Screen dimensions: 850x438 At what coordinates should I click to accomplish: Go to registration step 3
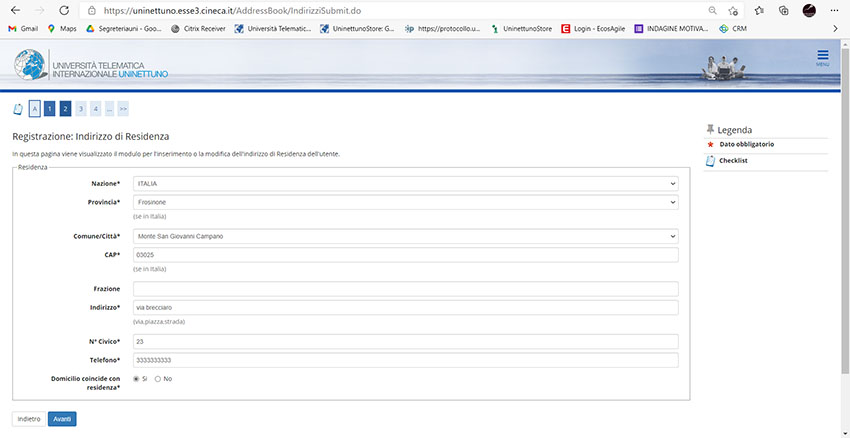pos(80,109)
